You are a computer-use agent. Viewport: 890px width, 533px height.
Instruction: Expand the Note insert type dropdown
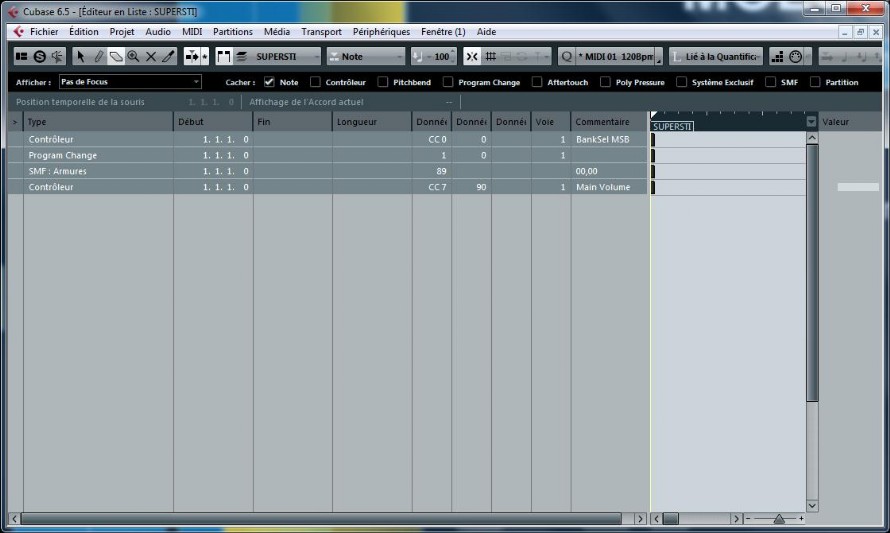point(366,56)
